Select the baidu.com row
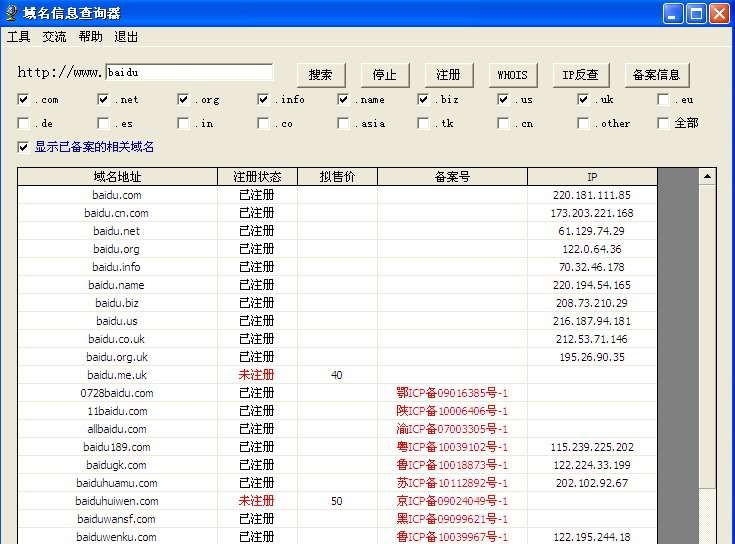The width and height of the screenshot is (735, 544). click(x=337, y=195)
